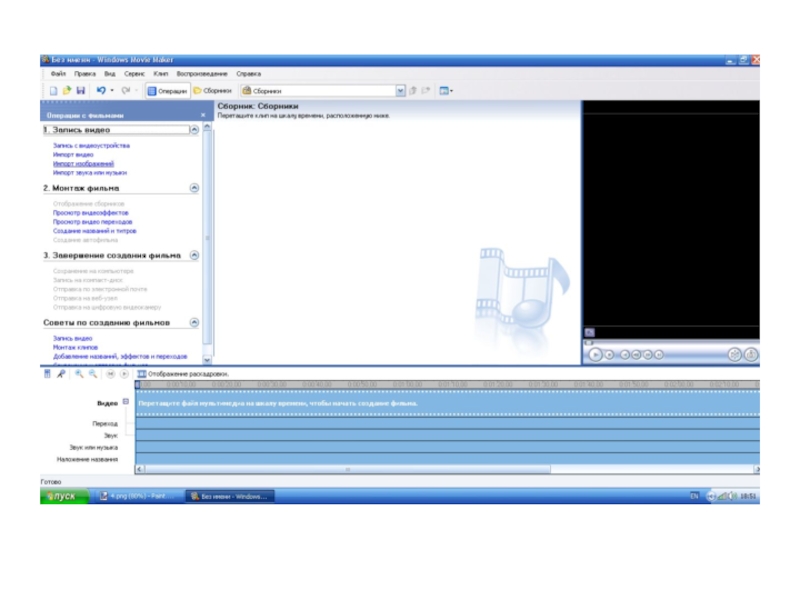The width and height of the screenshot is (800, 600).
Task: Open the Файл menu
Action: point(58,74)
